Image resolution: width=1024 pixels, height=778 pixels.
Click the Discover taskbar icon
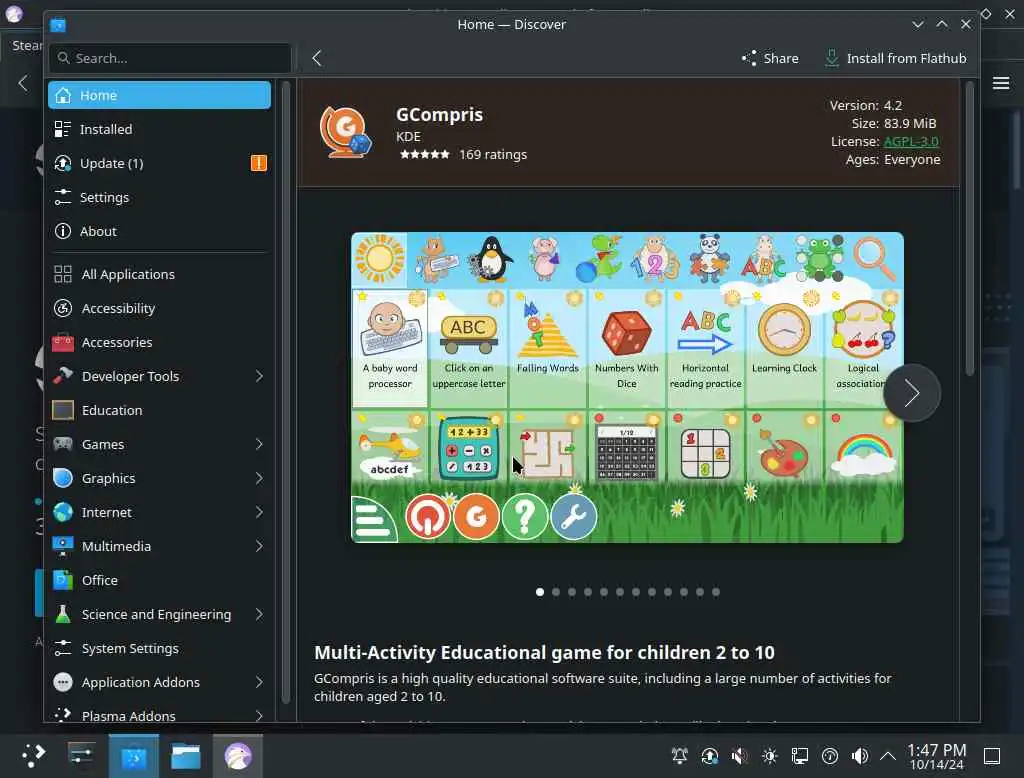(134, 756)
